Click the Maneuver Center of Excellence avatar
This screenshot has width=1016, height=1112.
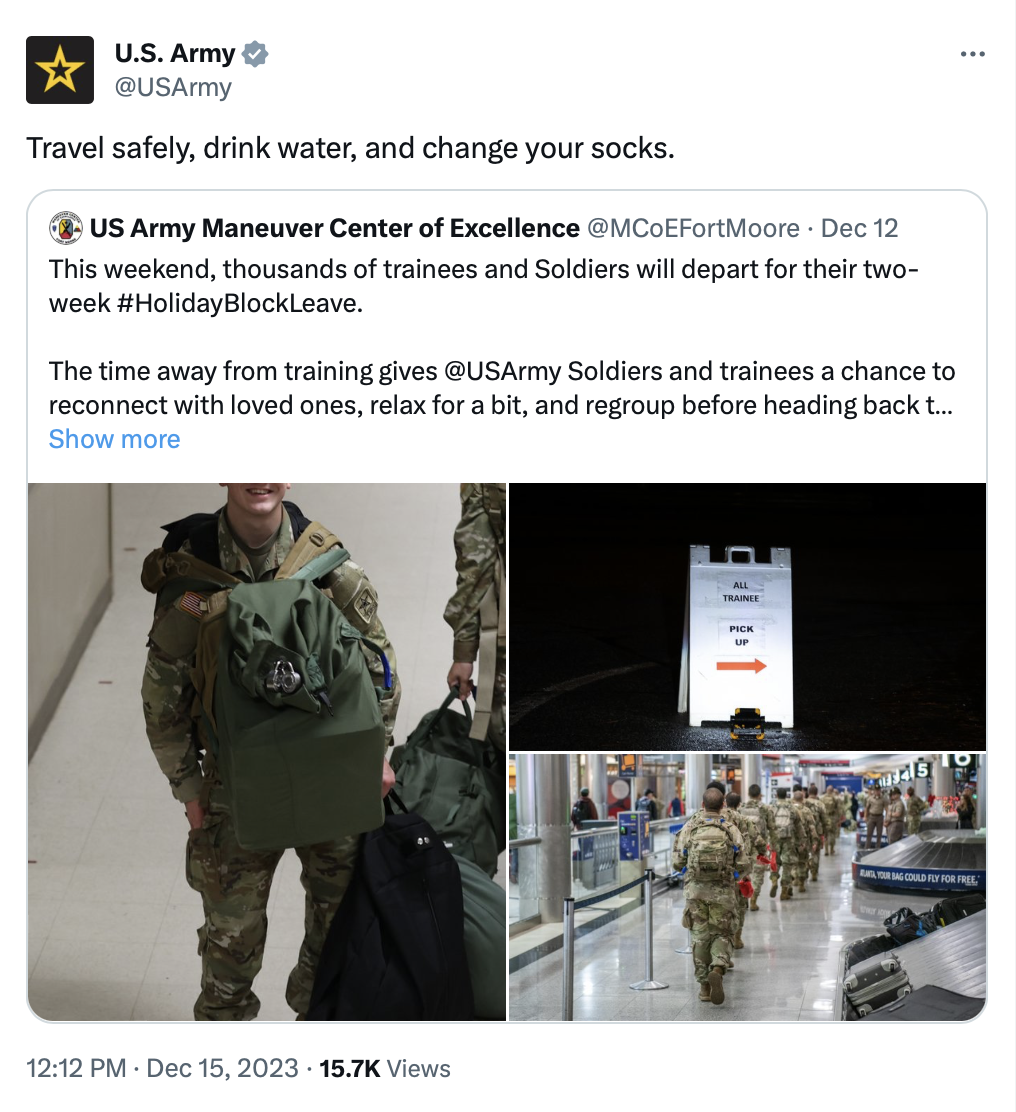point(65,228)
